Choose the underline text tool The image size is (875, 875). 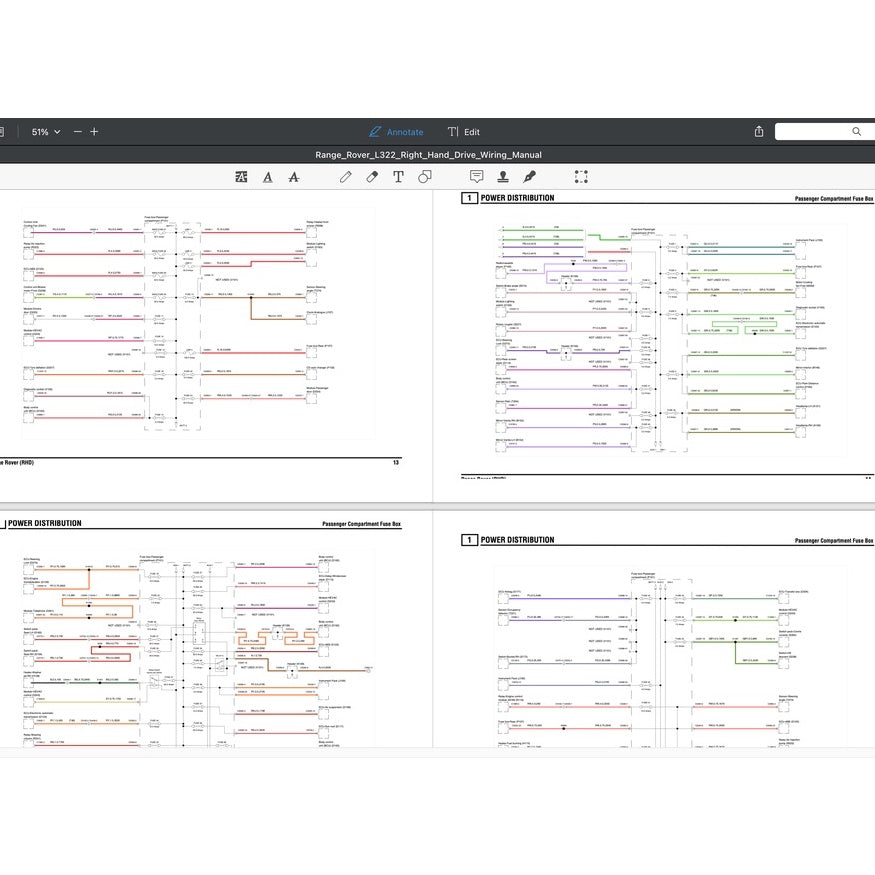pyautogui.click(x=267, y=177)
